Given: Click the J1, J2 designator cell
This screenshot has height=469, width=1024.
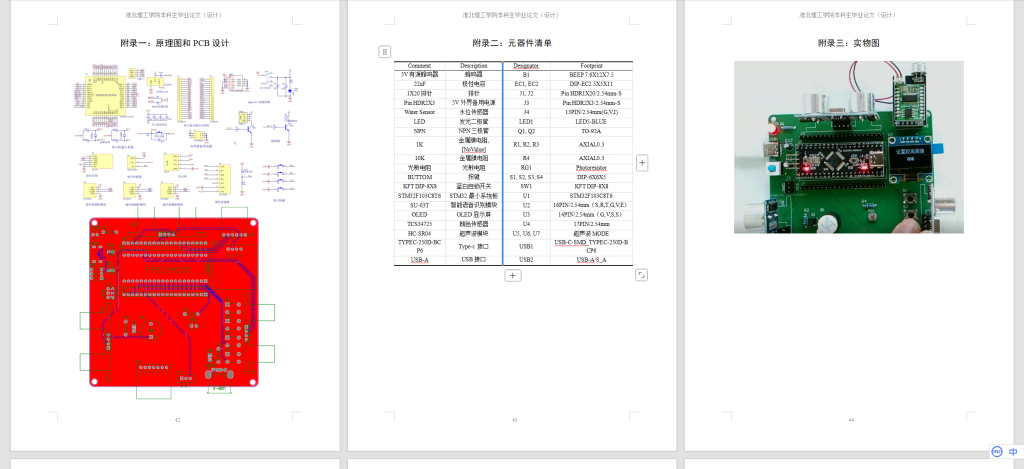Looking at the screenshot, I should point(526,93).
